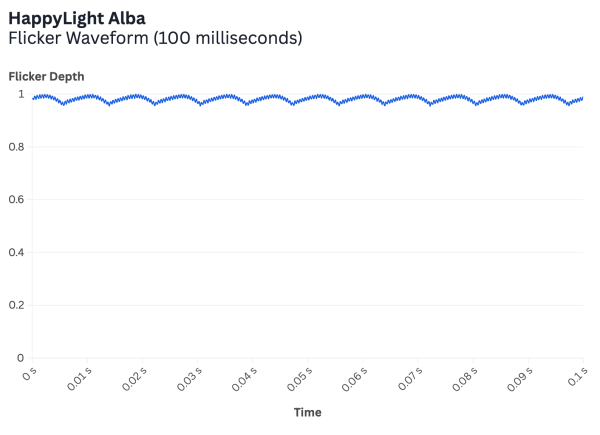Screen dimensions: 600x435
Task: Click the 0.01 s time tick label
Action: click(x=78, y=380)
